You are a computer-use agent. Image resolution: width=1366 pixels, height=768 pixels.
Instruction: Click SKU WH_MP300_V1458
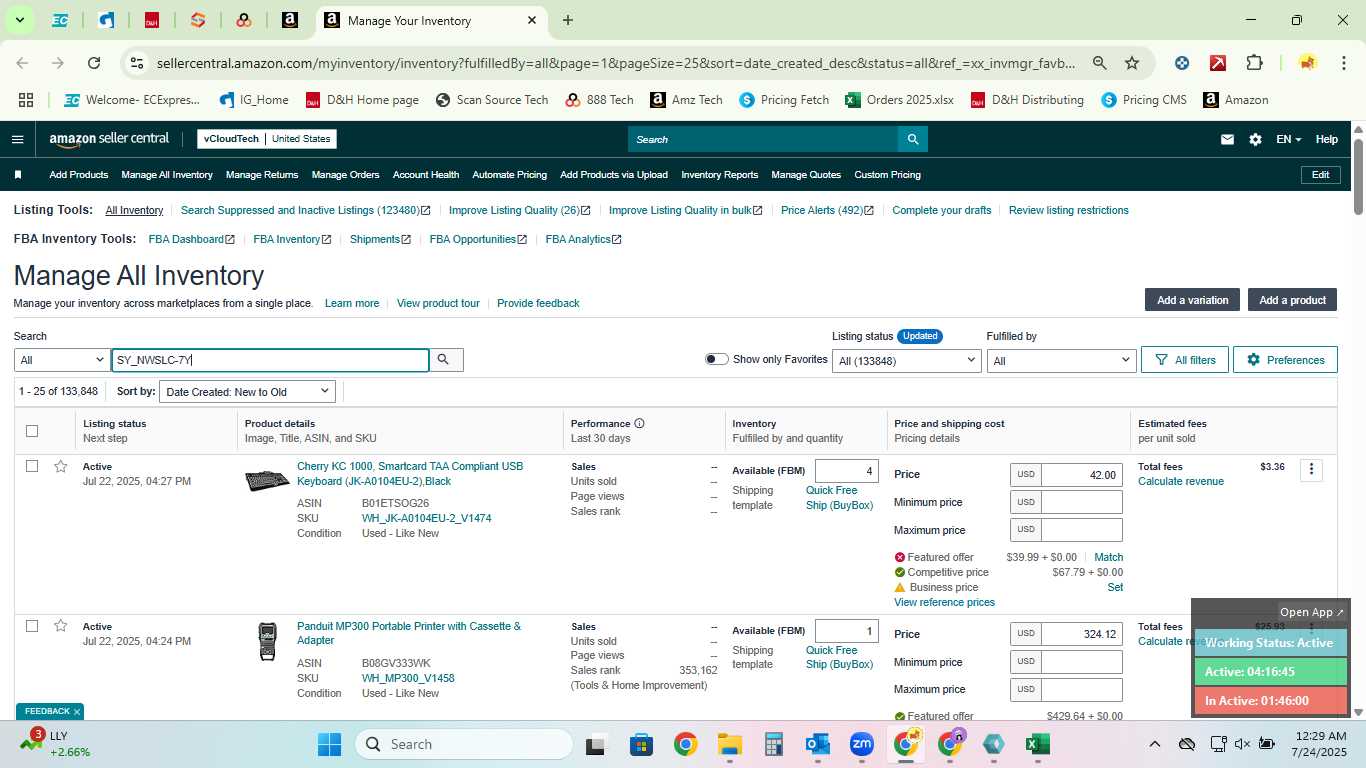pyautogui.click(x=408, y=678)
